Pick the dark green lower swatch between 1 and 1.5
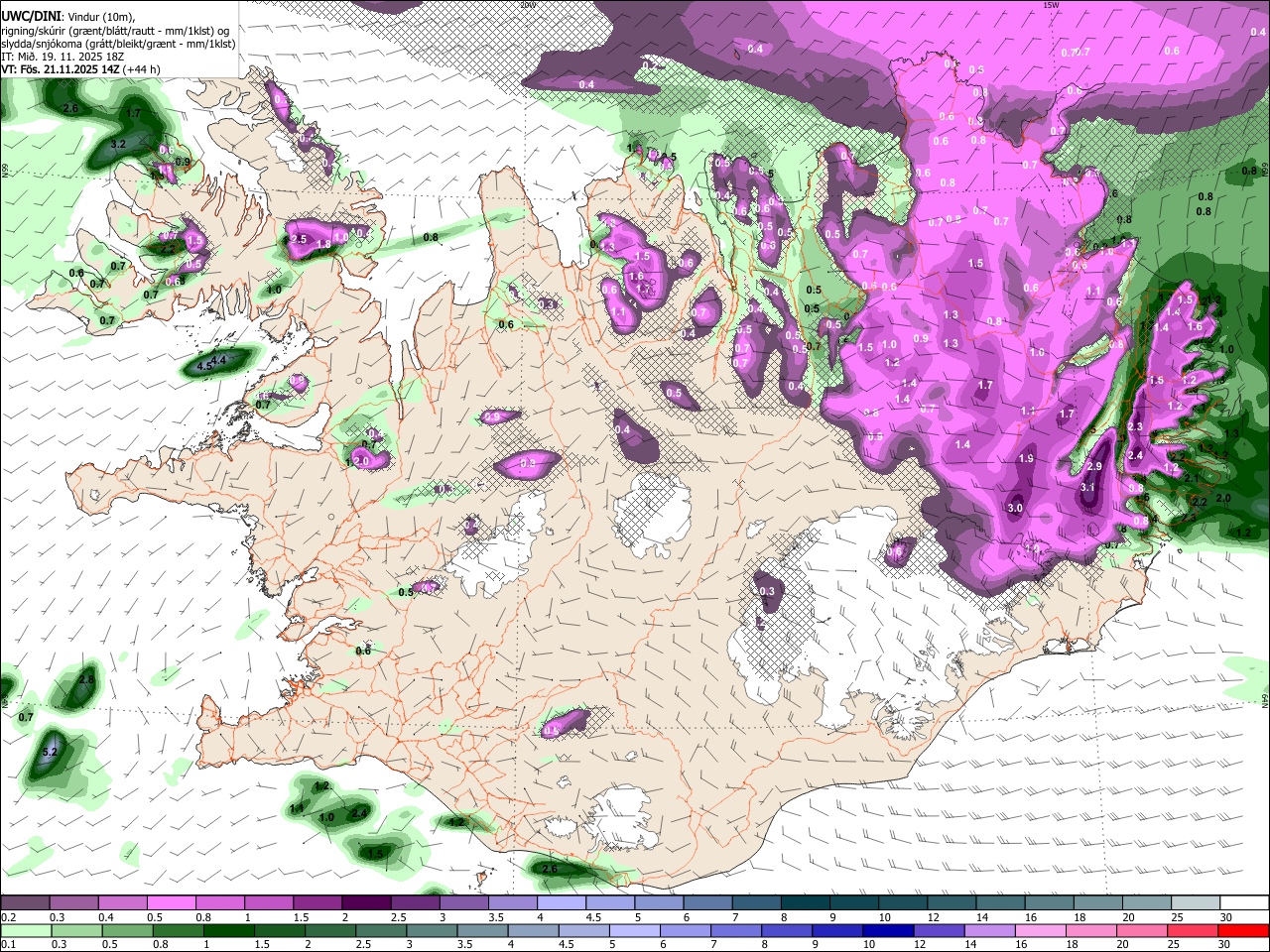 pyautogui.click(x=229, y=930)
